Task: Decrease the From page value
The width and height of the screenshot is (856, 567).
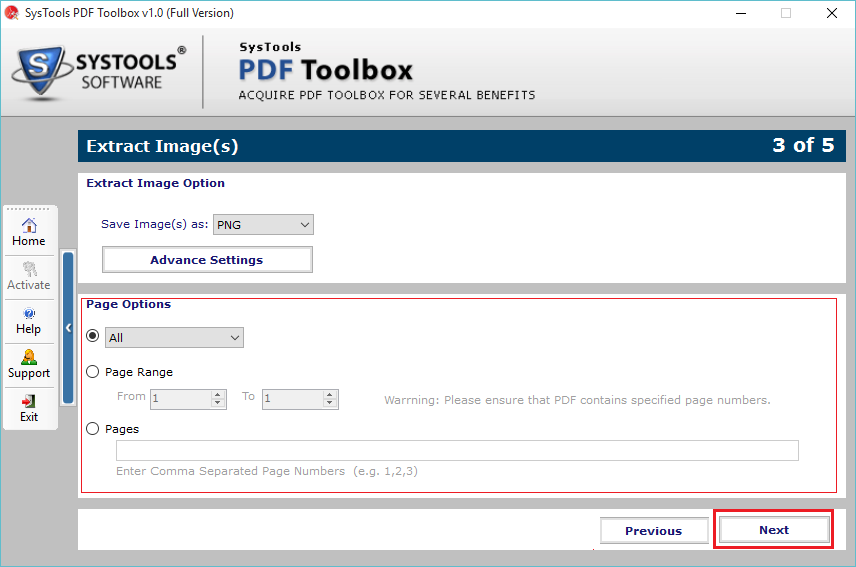Action: [x=218, y=404]
